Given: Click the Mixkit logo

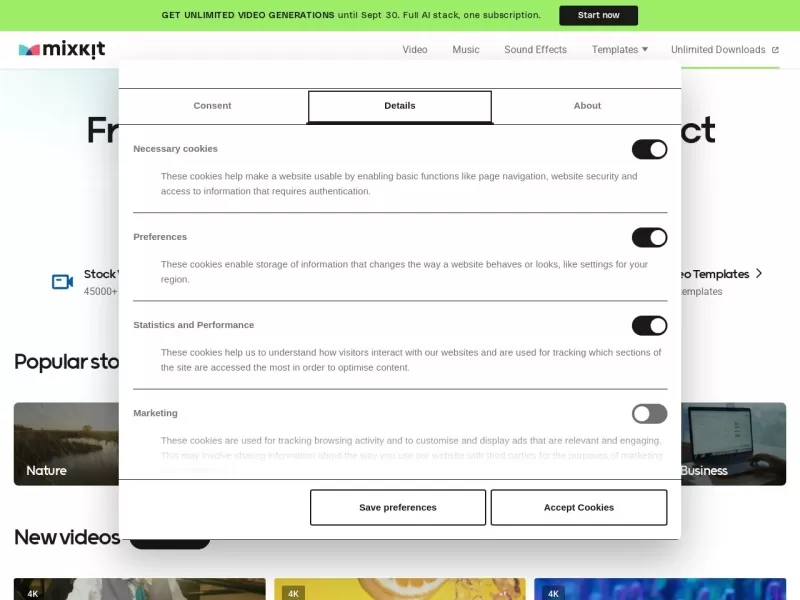Looking at the screenshot, I should [62, 49].
